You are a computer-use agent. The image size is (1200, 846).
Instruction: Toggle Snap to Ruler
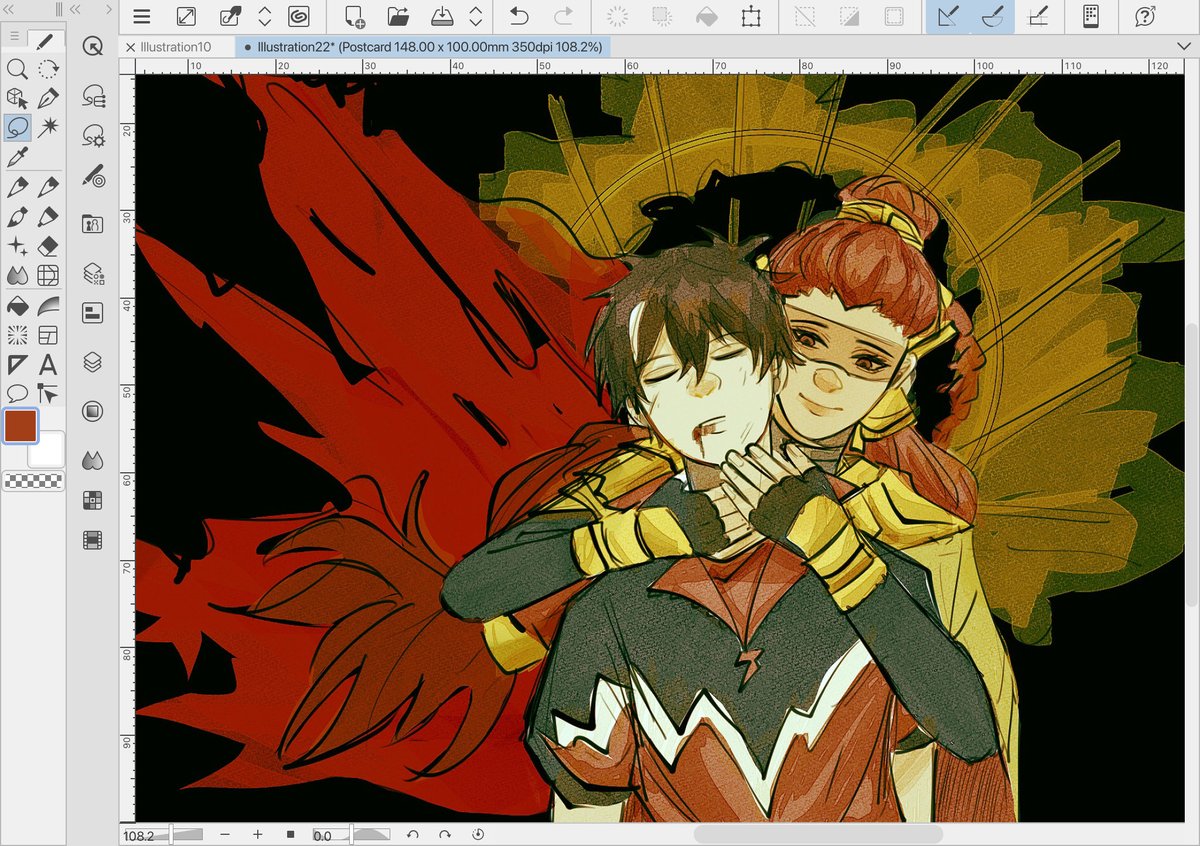[x=948, y=16]
